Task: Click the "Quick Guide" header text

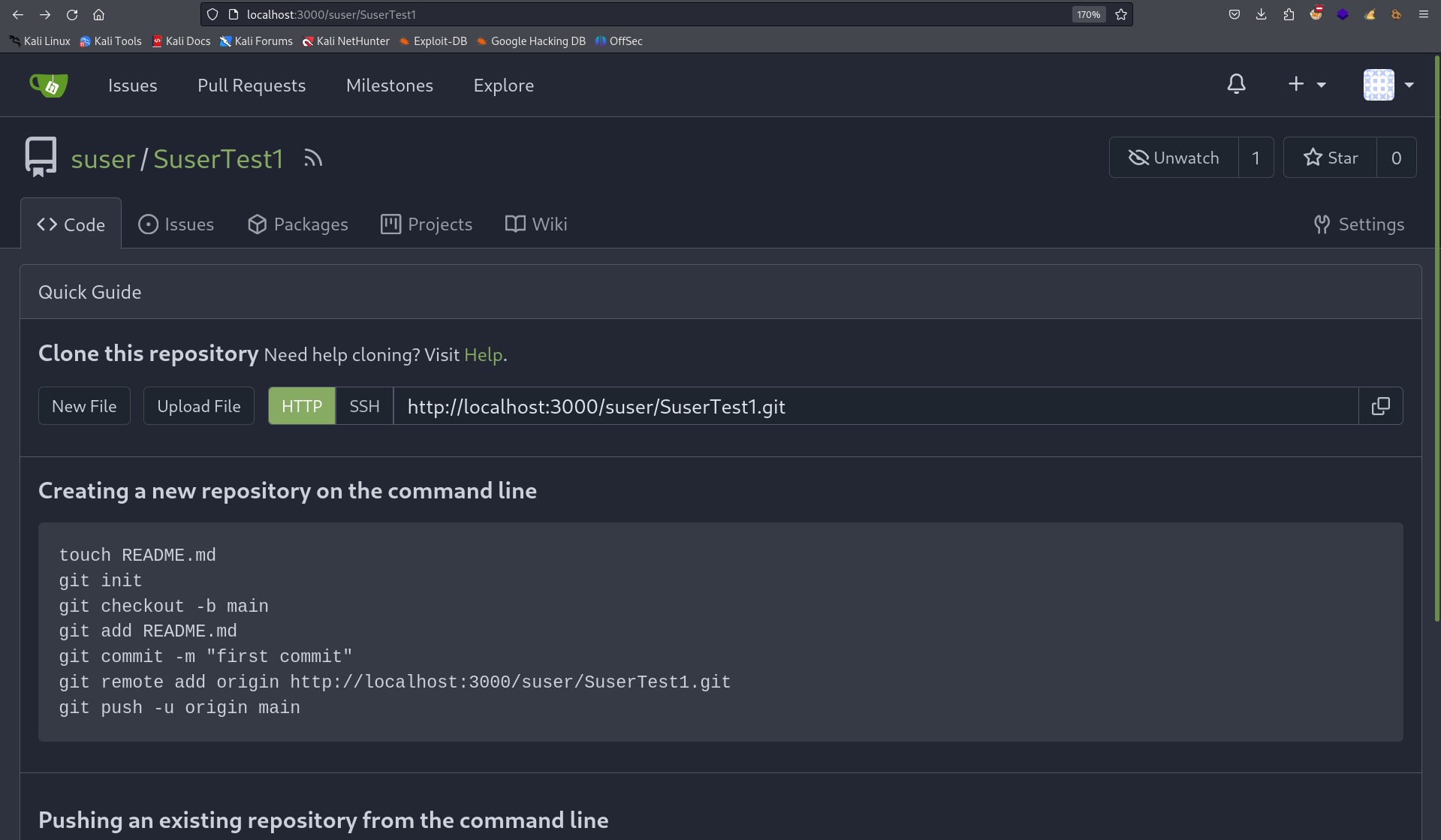Action: click(90, 292)
